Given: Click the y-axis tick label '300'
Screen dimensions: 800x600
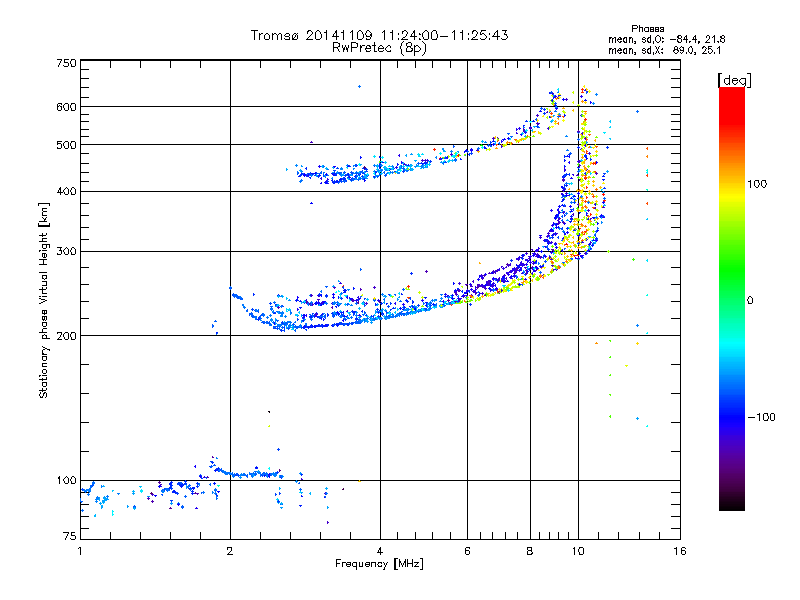Looking at the screenshot, I should (x=66, y=252).
